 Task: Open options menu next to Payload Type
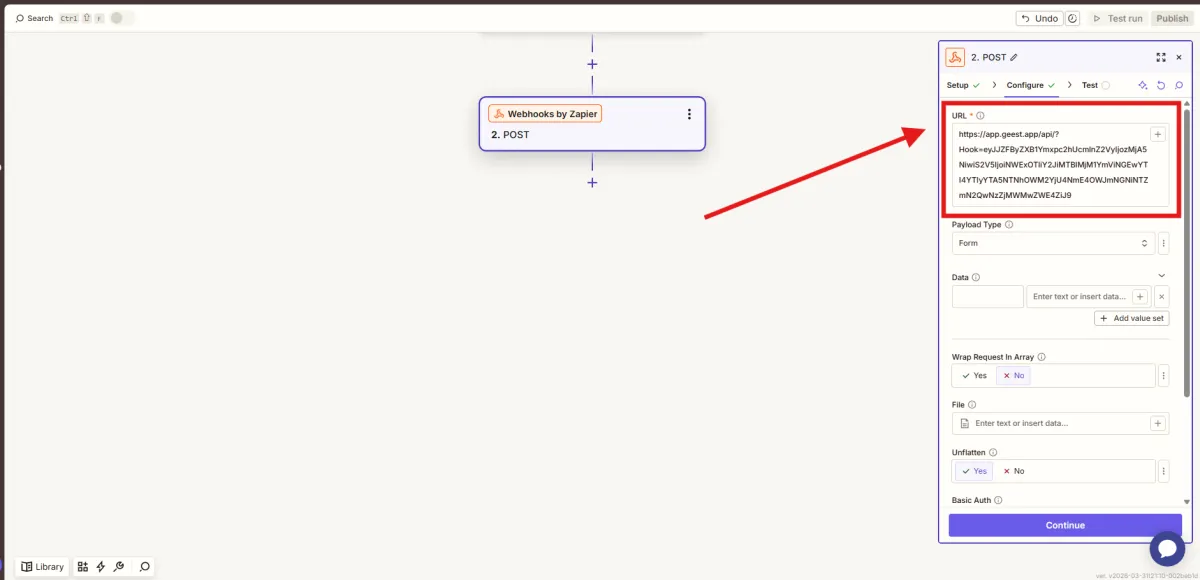click(1163, 243)
